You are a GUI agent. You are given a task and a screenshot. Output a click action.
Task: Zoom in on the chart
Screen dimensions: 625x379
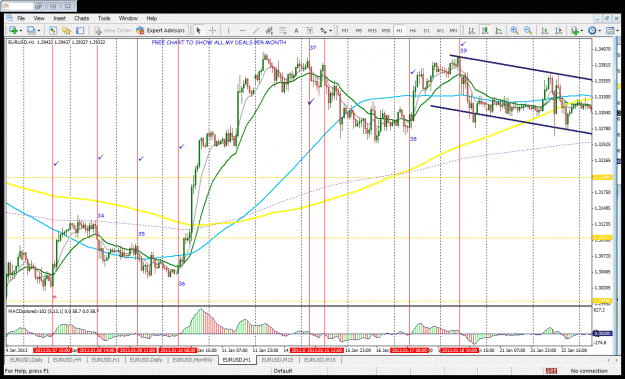point(514,30)
